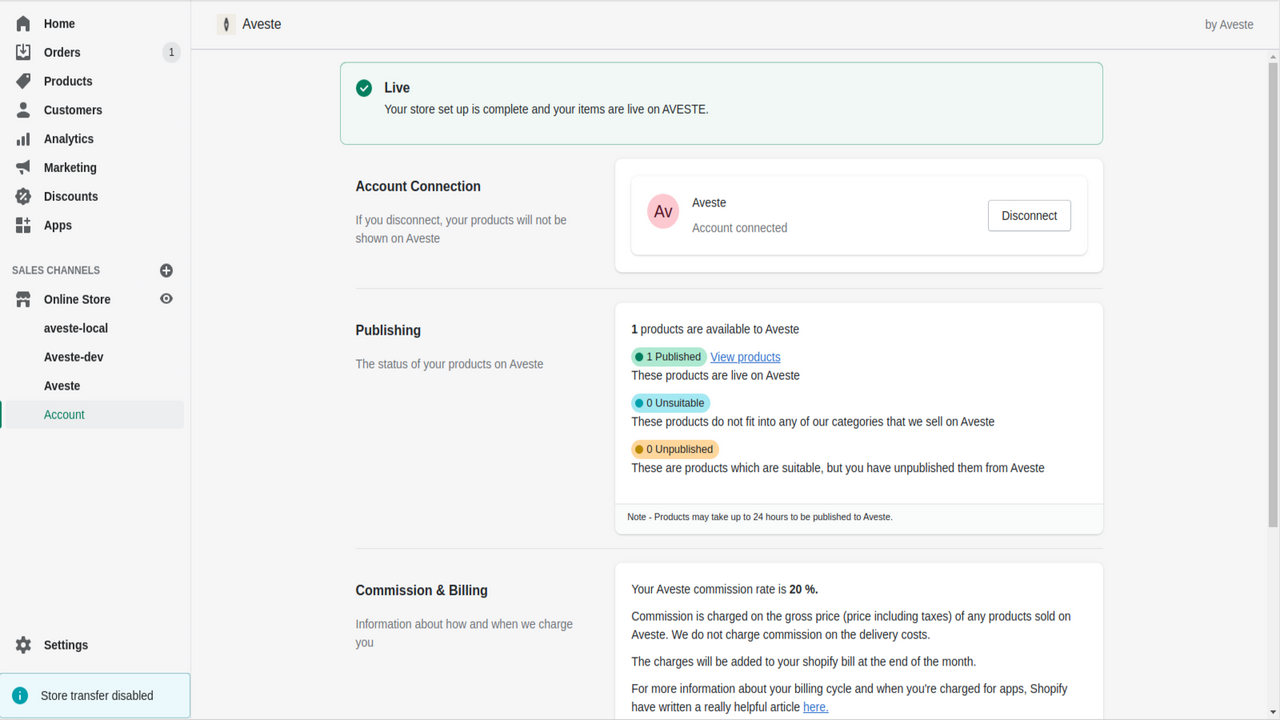Open the View products link
This screenshot has height=720, width=1280.
(x=745, y=356)
